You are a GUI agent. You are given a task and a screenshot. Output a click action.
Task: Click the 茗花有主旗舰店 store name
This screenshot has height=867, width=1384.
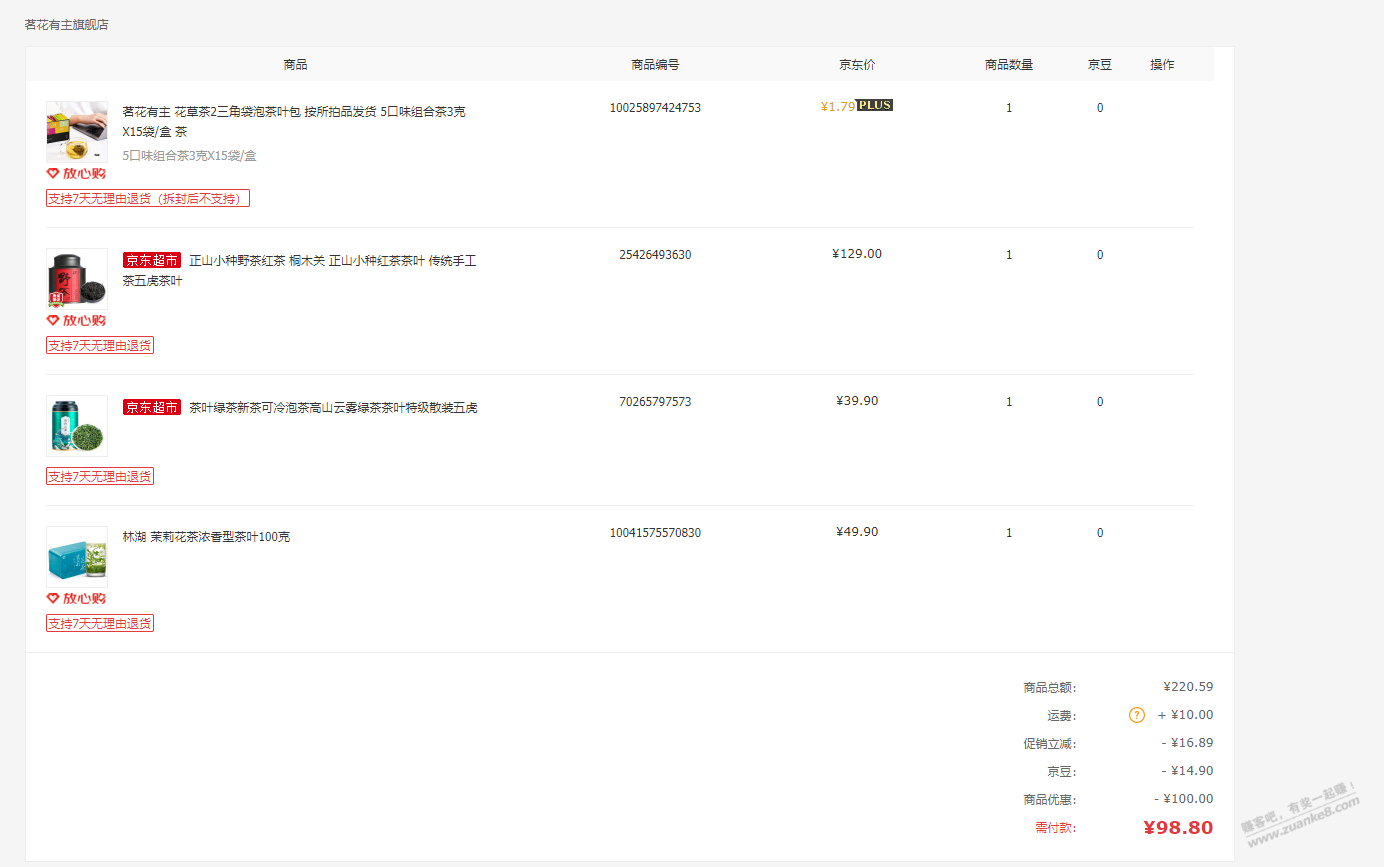pyautogui.click(x=67, y=24)
